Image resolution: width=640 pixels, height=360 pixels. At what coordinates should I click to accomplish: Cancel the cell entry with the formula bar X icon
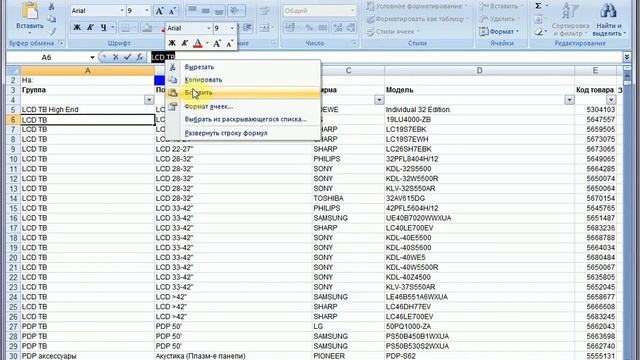click(x=116, y=57)
